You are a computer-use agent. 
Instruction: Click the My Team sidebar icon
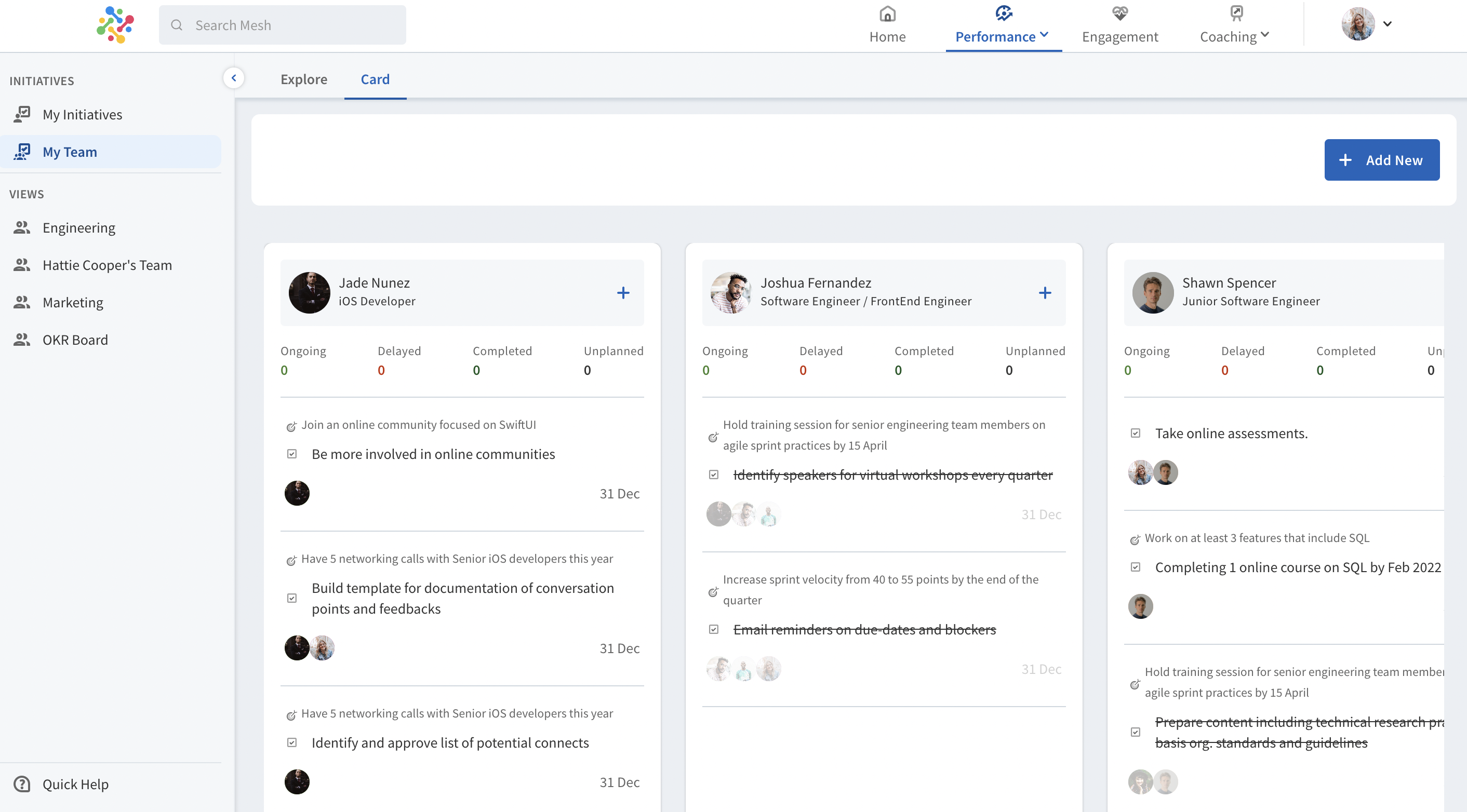click(x=22, y=152)
